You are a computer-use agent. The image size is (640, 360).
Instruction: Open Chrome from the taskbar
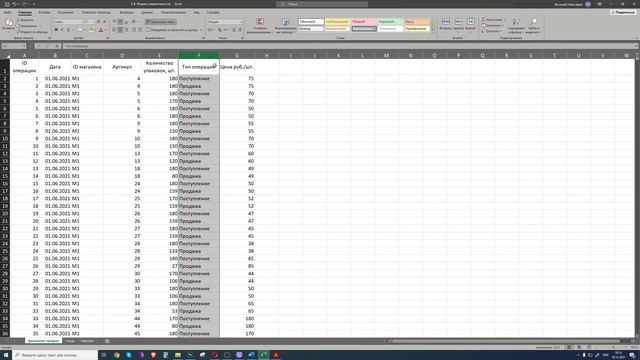click(117, 355)
